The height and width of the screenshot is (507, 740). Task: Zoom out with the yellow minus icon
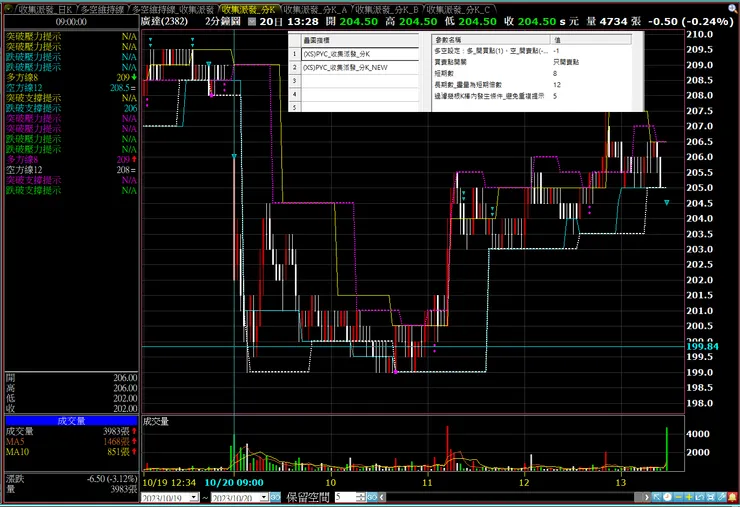pyautogui.click(x=678, y=497)
